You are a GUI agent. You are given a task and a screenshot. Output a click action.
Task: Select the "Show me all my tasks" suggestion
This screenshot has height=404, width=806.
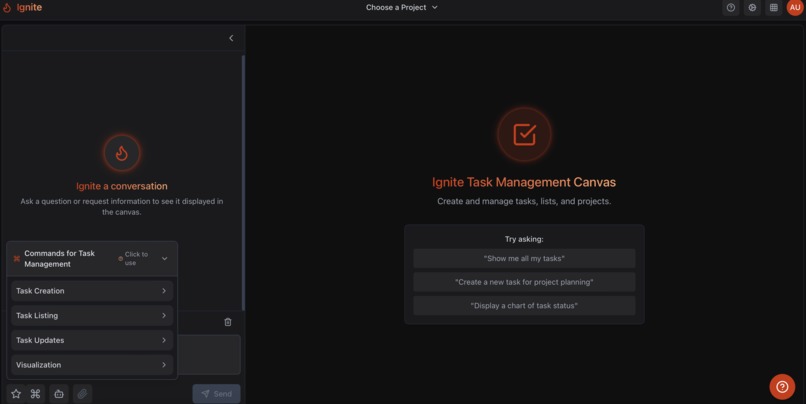(524, 259)
